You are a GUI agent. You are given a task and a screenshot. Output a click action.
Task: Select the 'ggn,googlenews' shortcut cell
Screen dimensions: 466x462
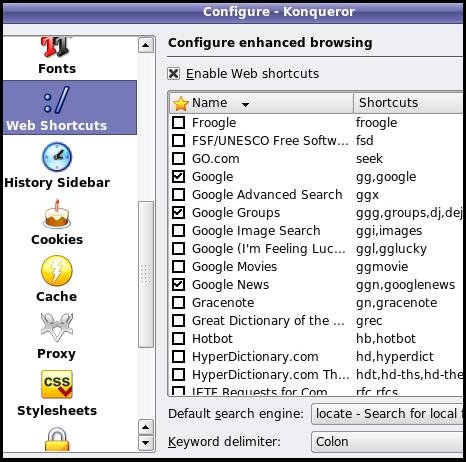coord(405,285)
